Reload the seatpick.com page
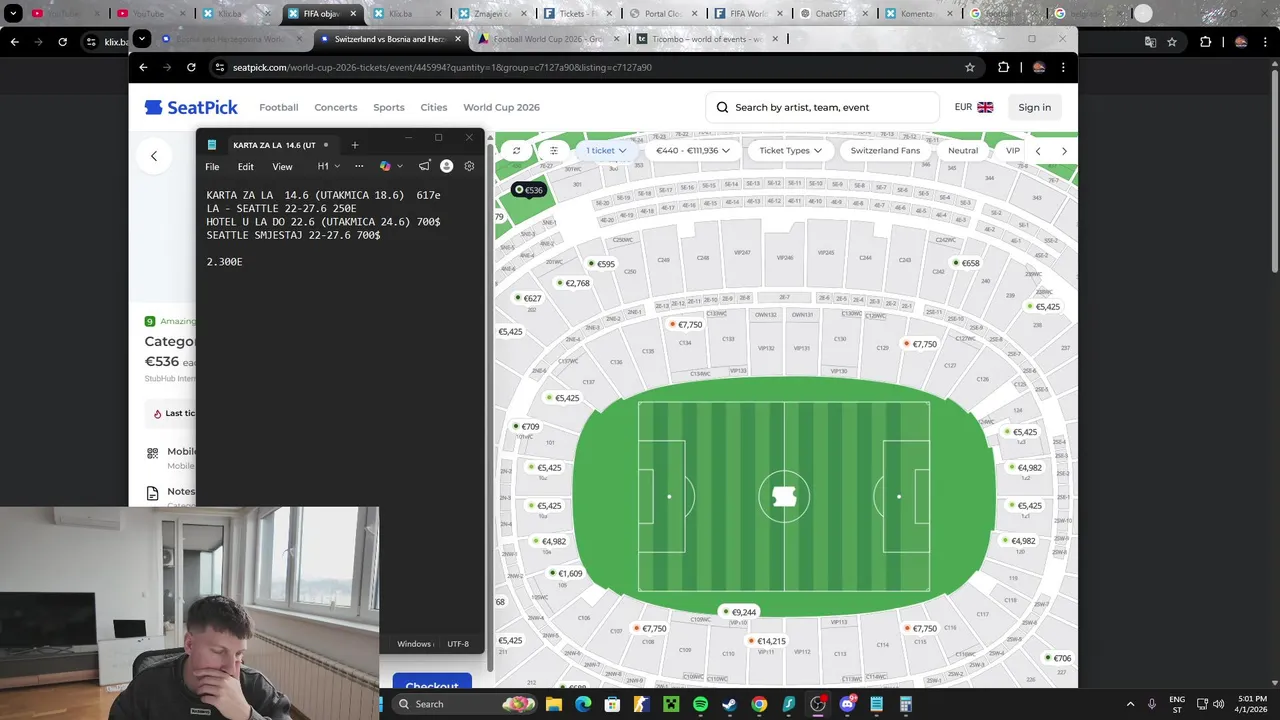Viewport: 1280px width, 720px height. point(190,67)
